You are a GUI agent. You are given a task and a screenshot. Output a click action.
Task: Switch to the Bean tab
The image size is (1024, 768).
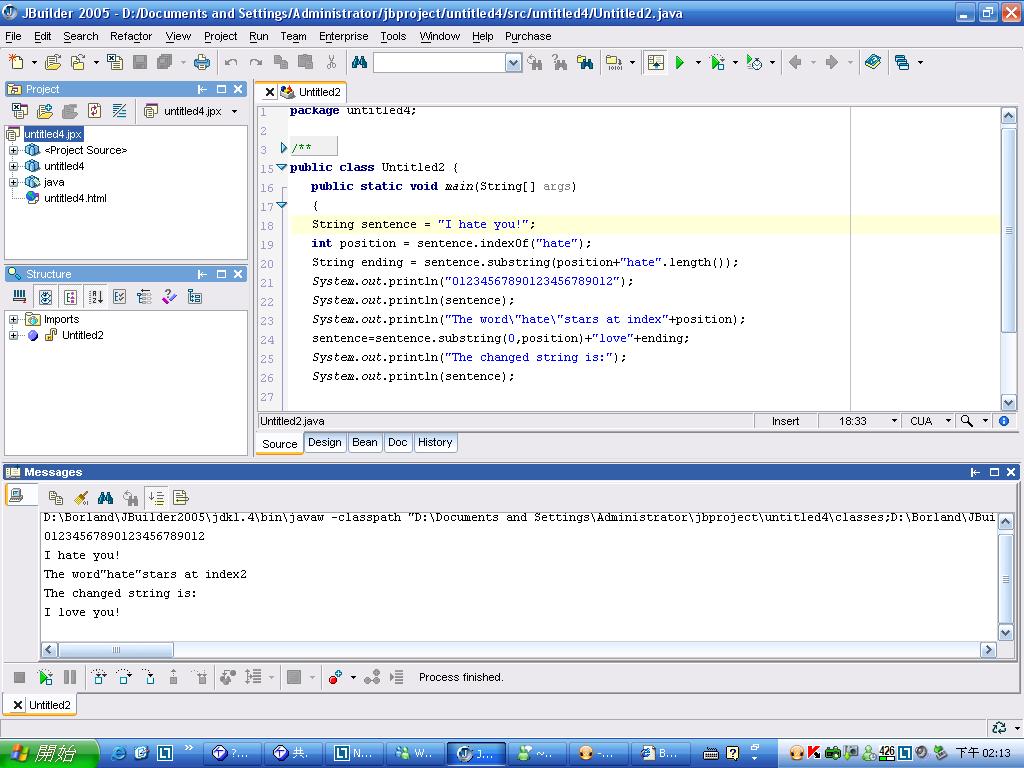click(364, 443)
